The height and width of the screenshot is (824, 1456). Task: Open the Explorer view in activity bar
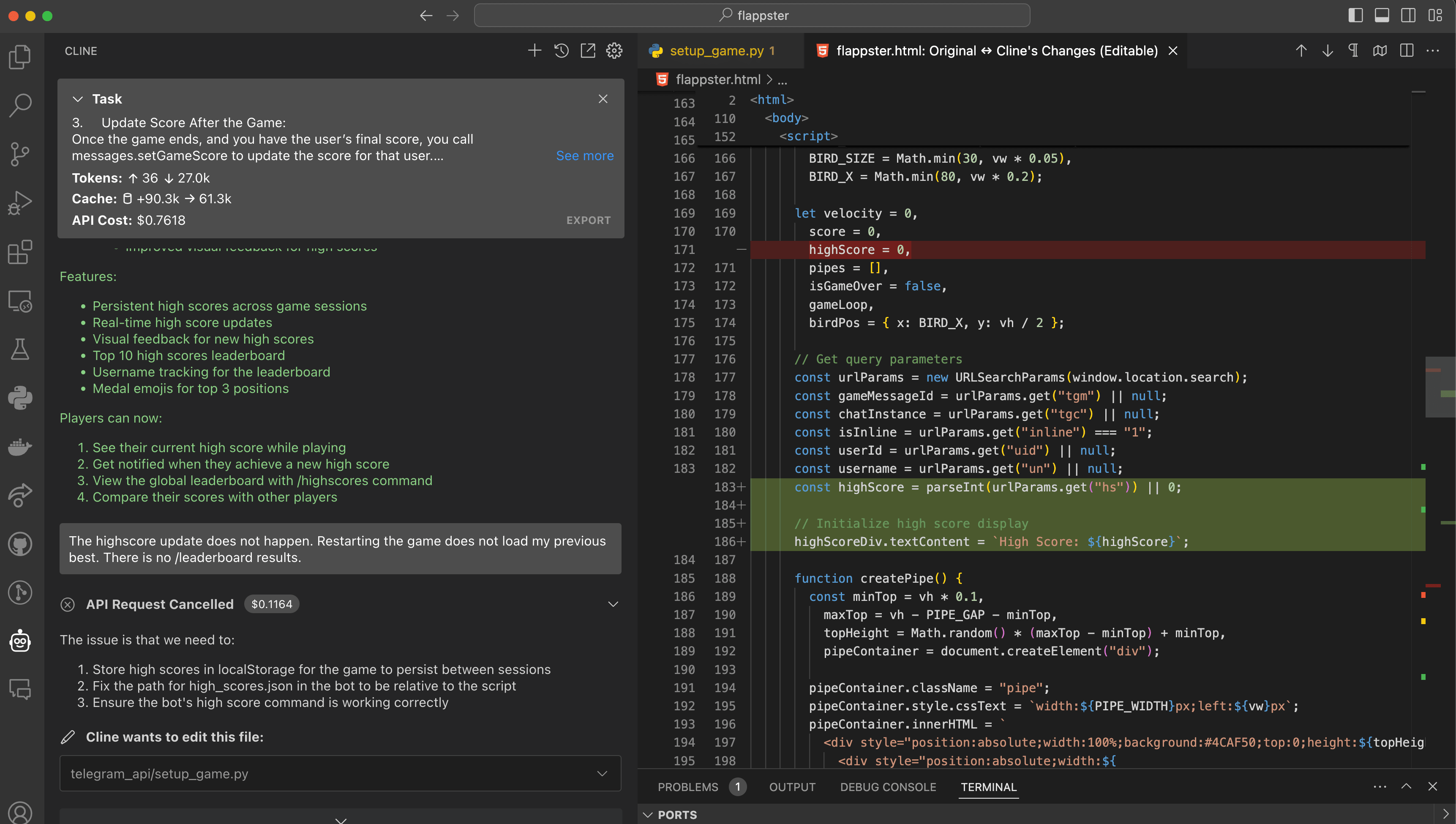coord(20,56)
